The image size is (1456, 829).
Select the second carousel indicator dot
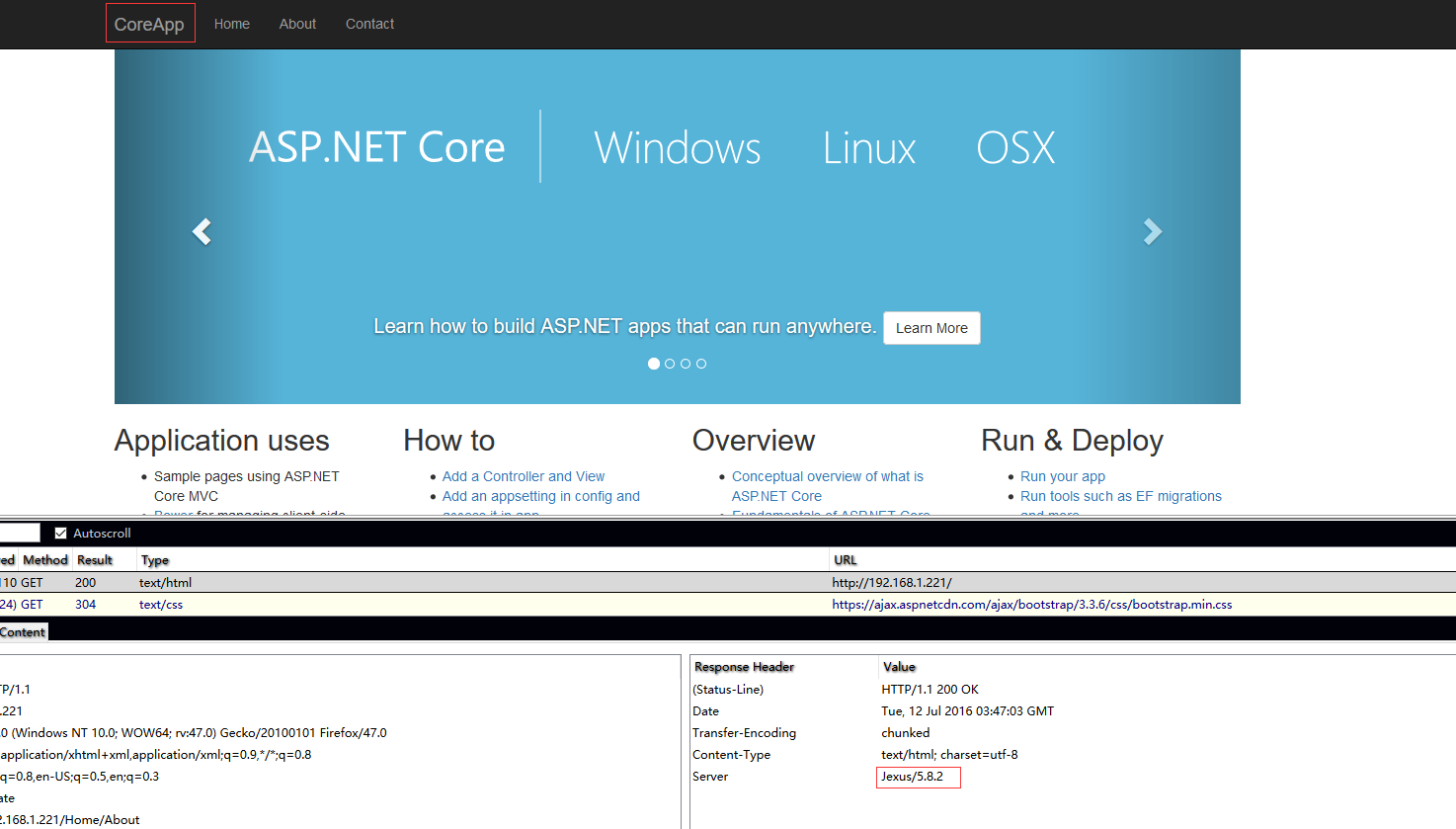[670, 364]
